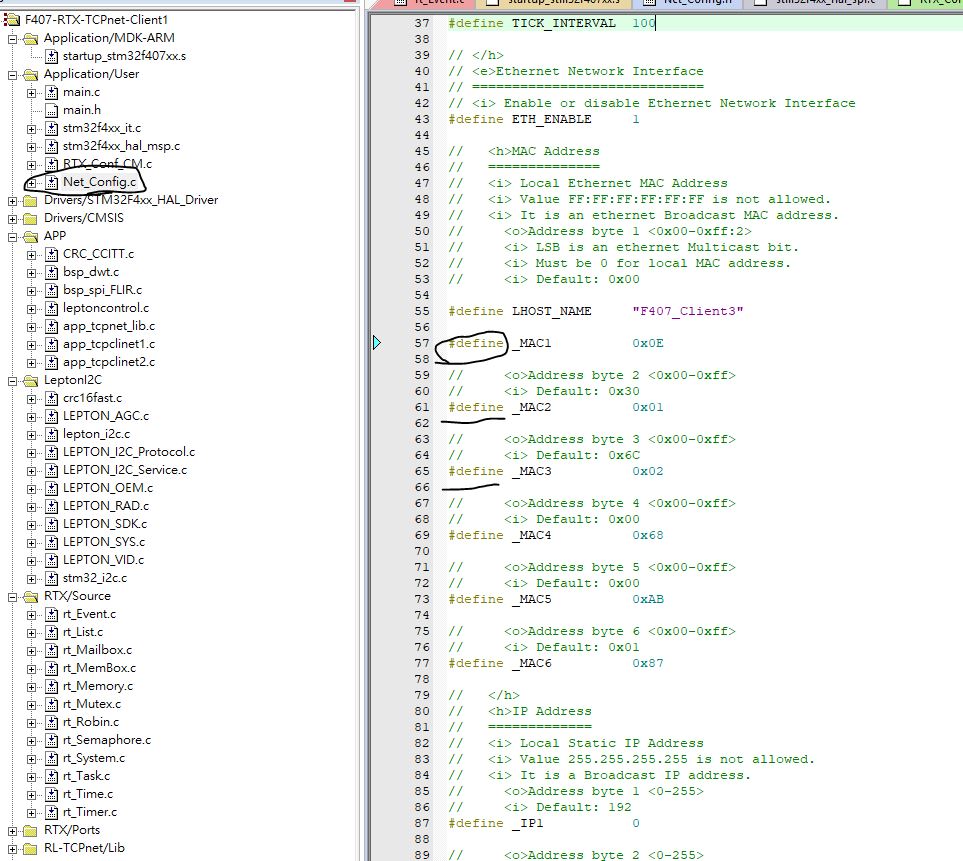The height and width of the screenshot is (861, 963).
Task: Click the crc16fast.c file icon
Action: pos(52,398)
